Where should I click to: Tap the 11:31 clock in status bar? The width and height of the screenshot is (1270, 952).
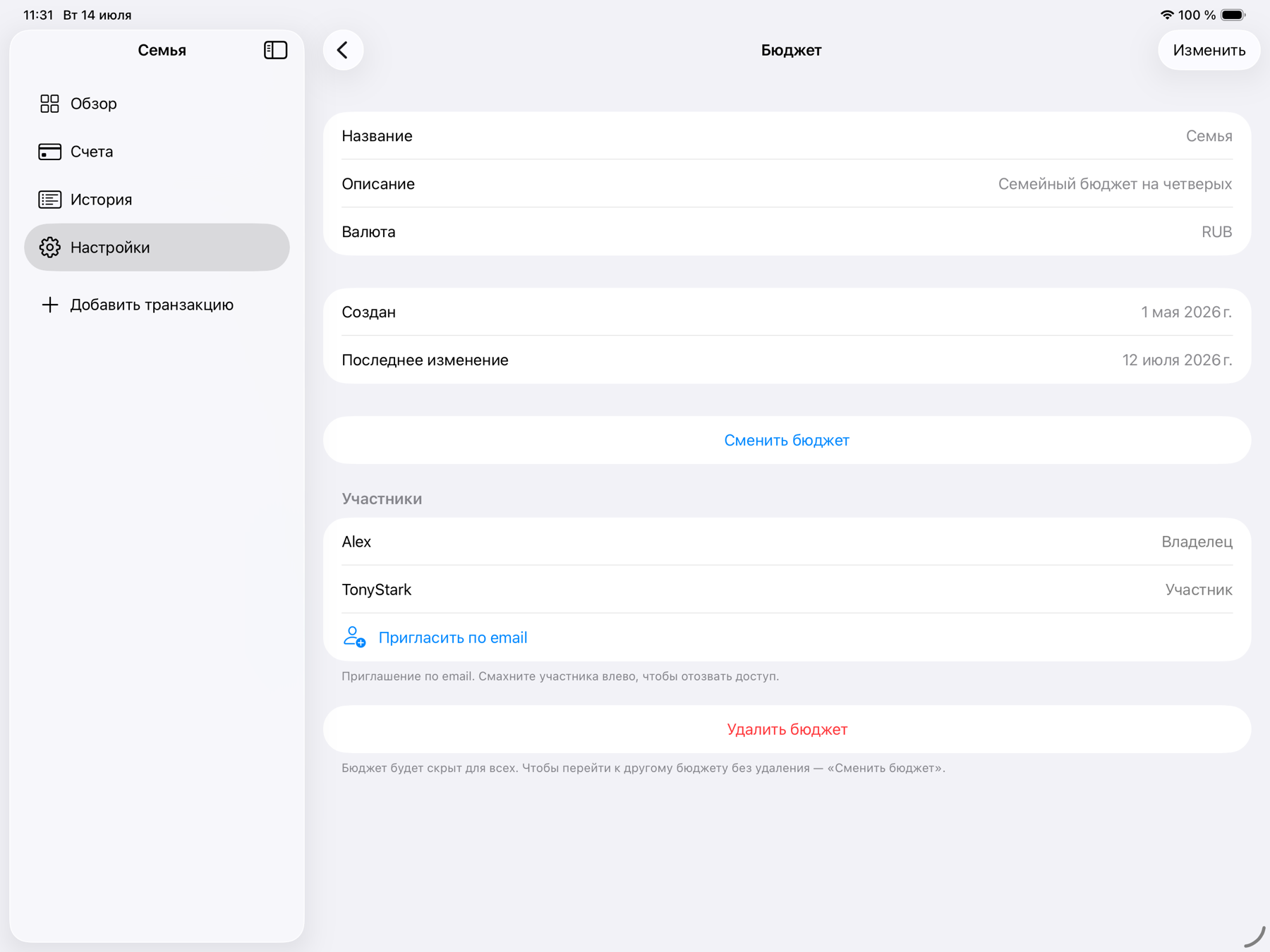pyautogui.click(x=38, y=15)
